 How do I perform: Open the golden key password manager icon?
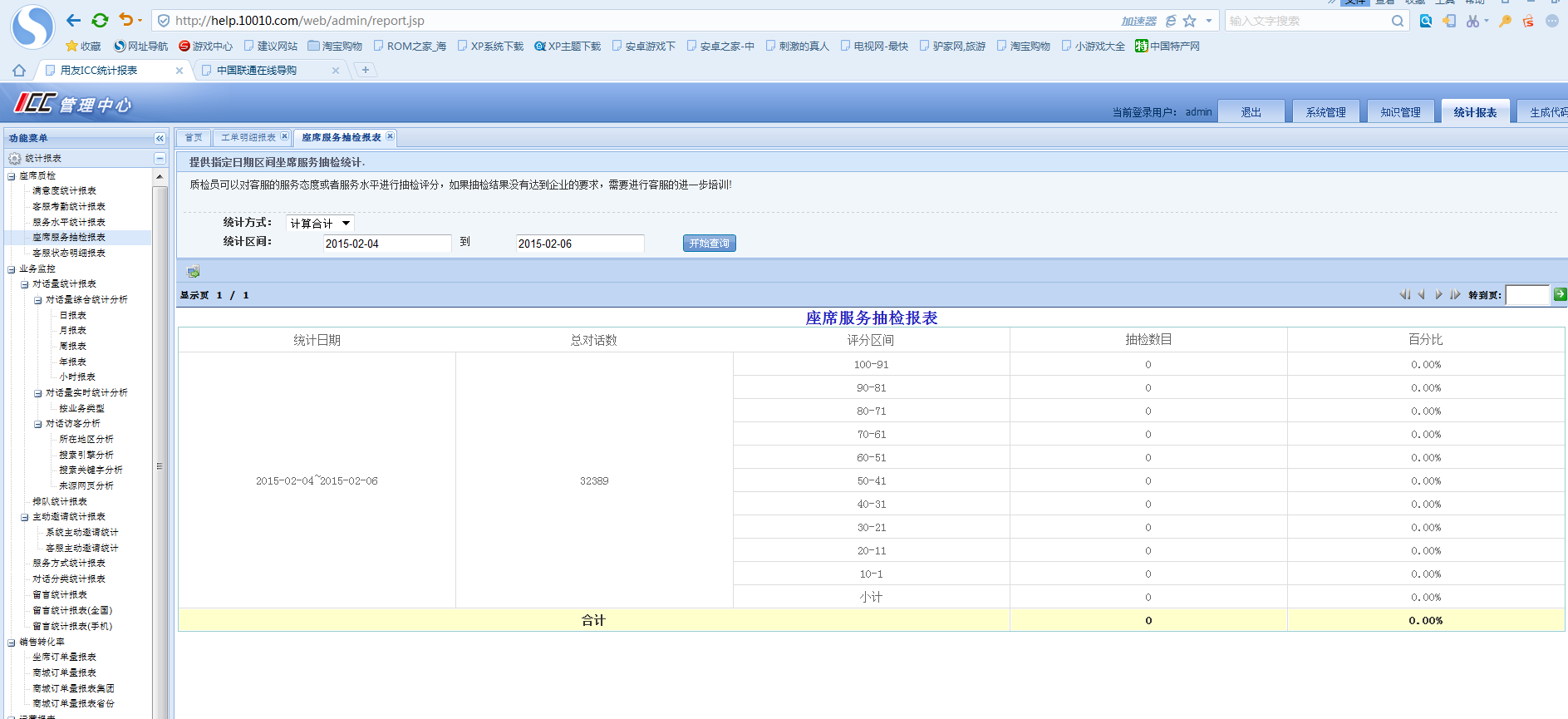point(1505,21)
